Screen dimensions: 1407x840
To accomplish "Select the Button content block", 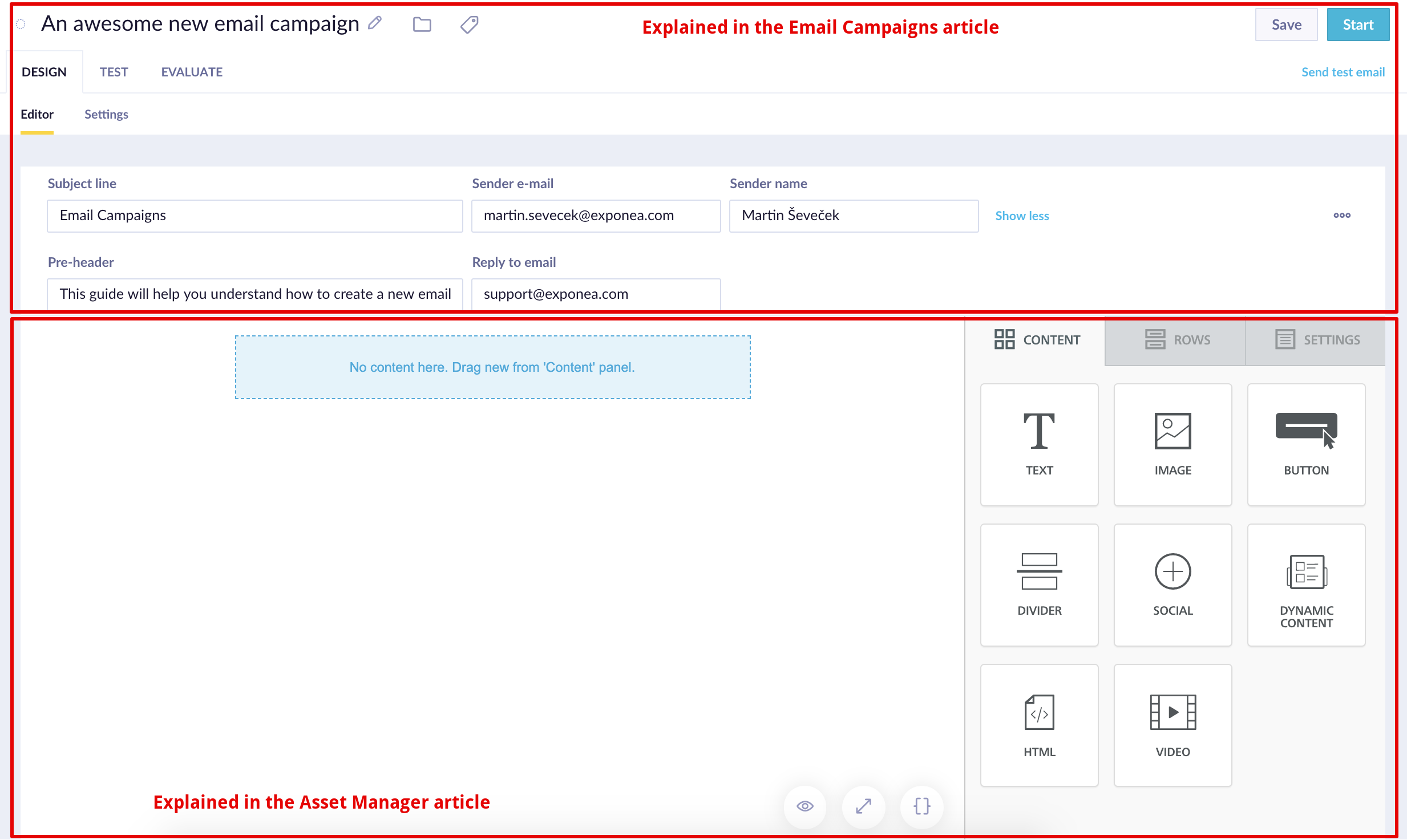I will point(1306,444).
